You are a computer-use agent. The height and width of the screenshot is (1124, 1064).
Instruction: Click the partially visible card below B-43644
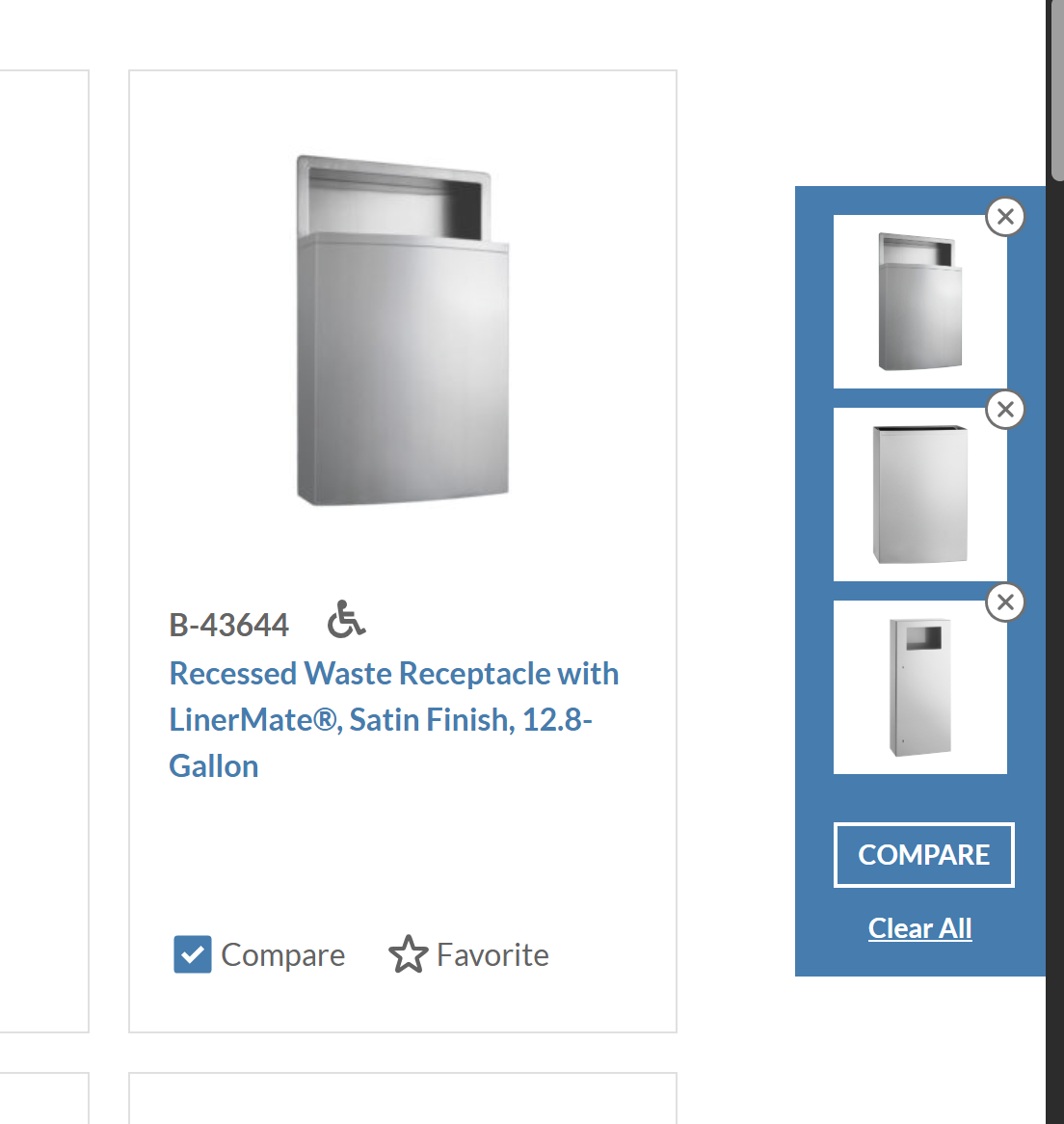403,1098
